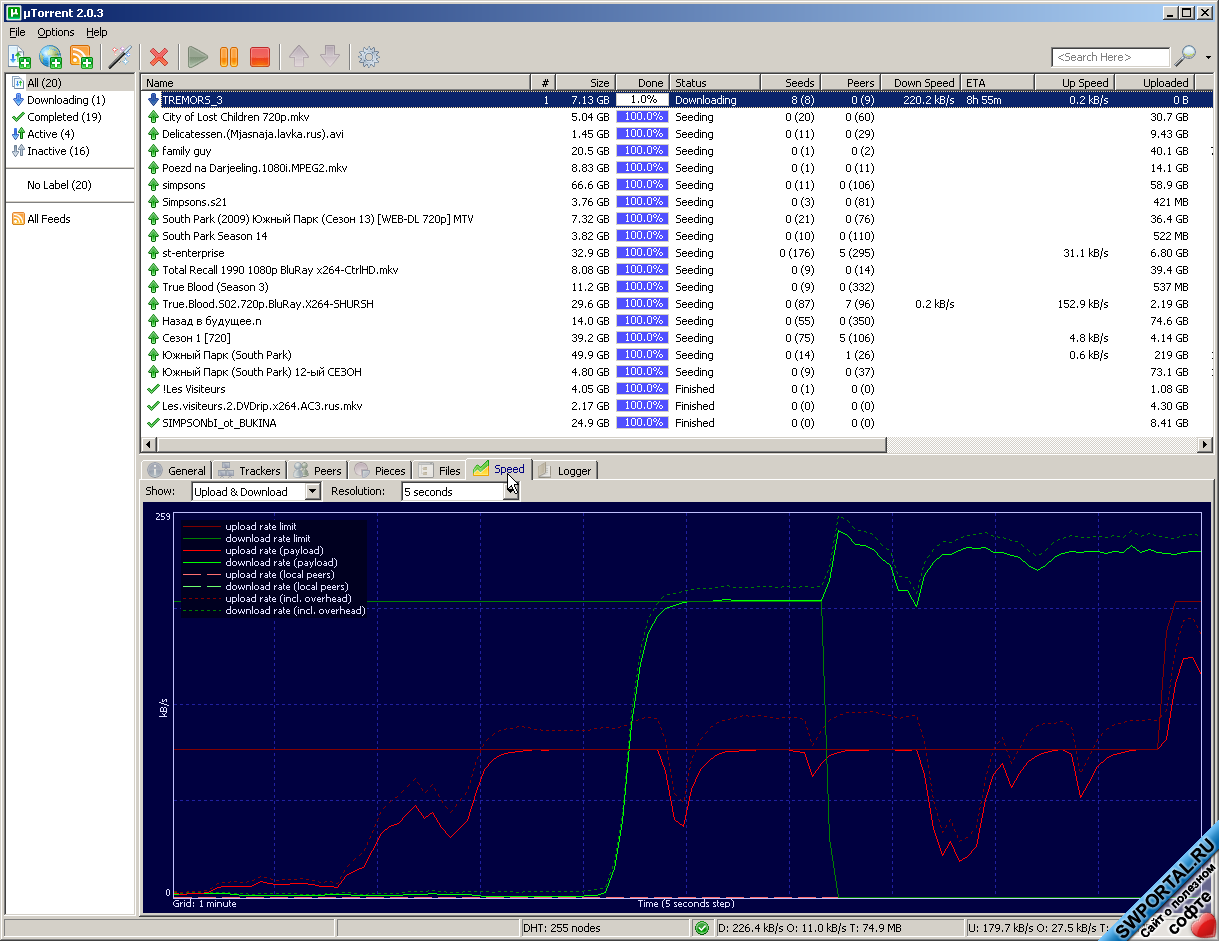Click the green Start torrent icon
1219x941 pixels.
click(198, 57)
